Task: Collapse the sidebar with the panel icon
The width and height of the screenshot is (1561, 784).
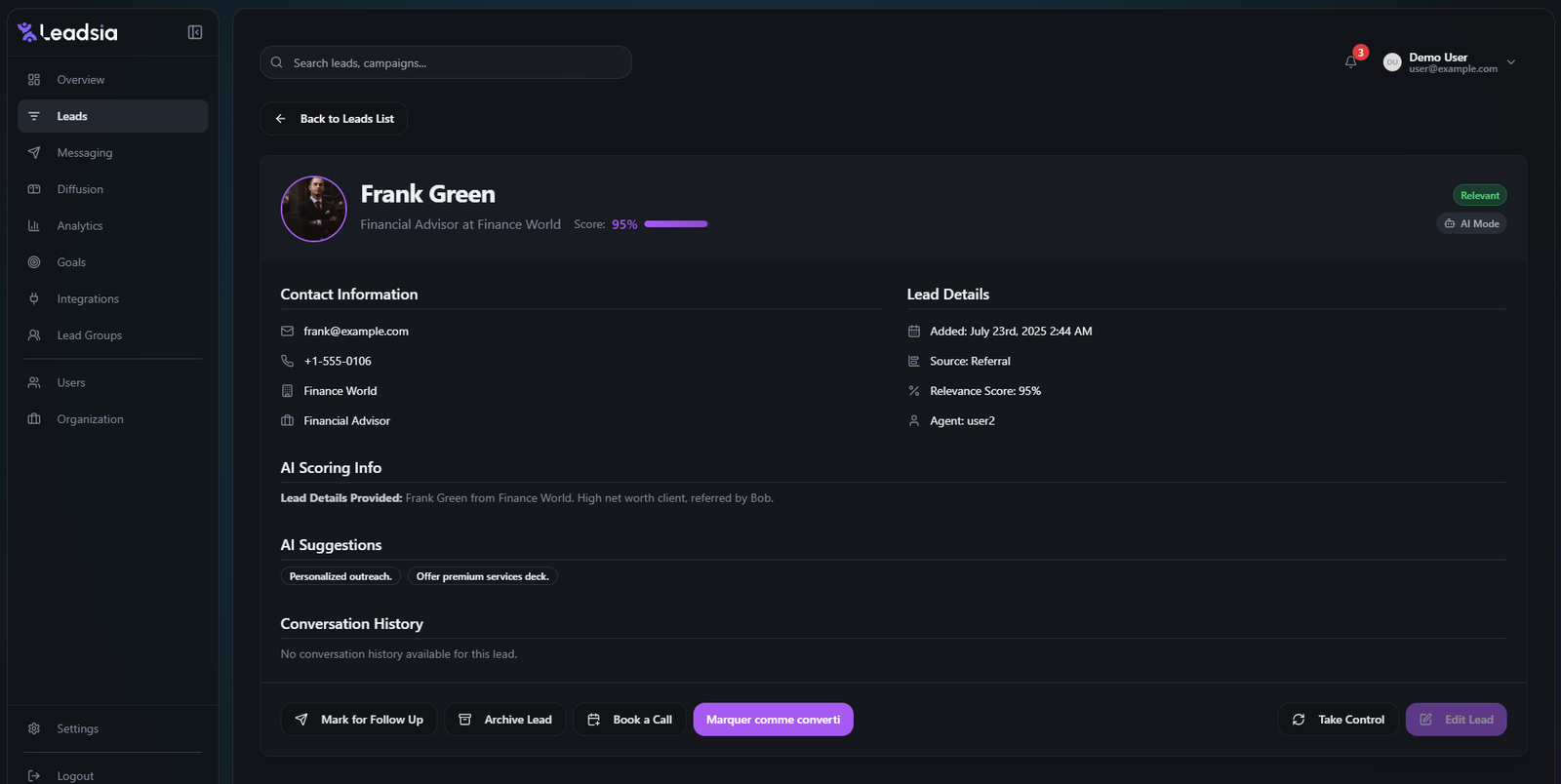Action: (x=195, y=32)
